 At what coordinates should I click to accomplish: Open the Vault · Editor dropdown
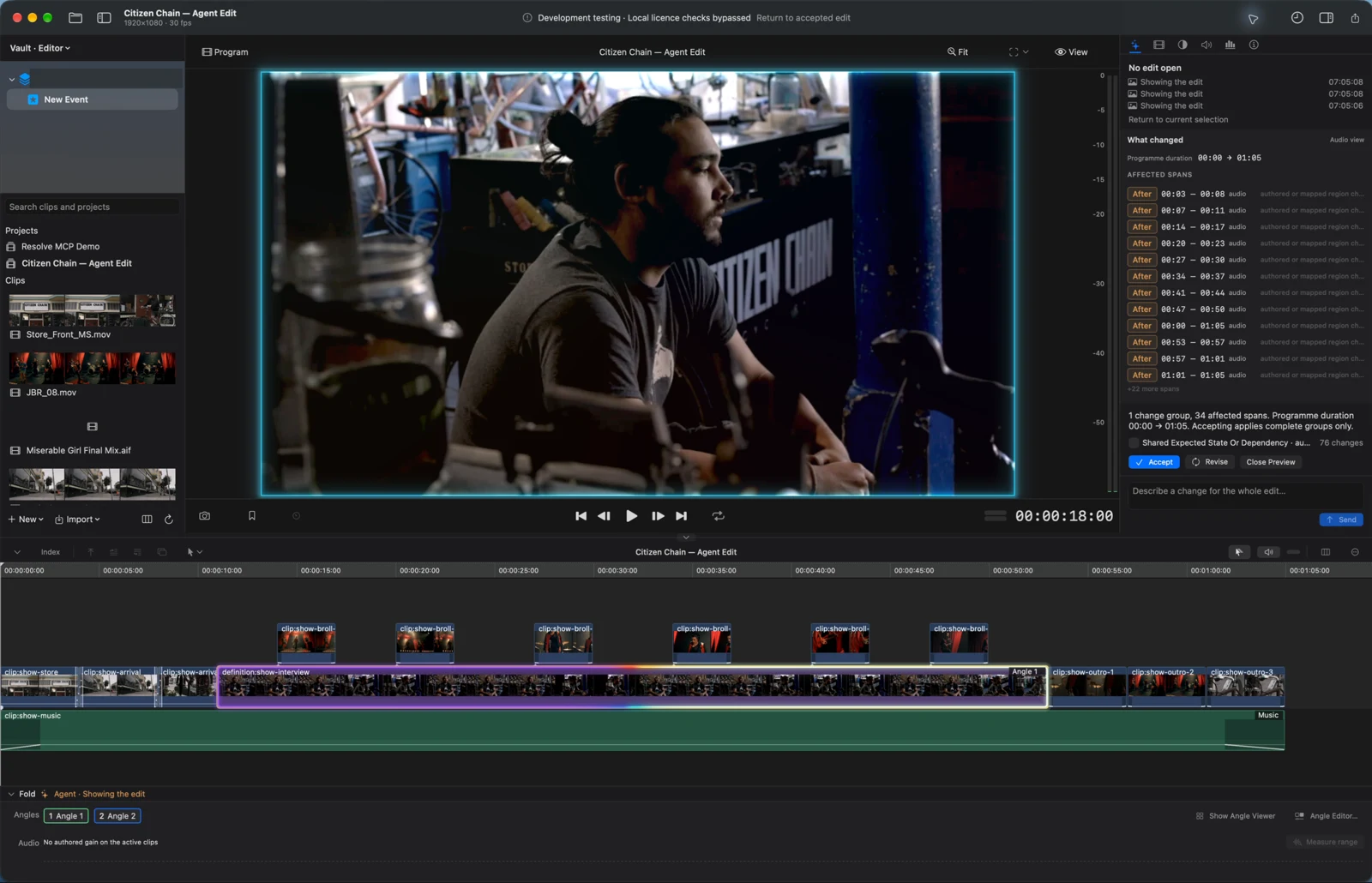click(40, 48)
